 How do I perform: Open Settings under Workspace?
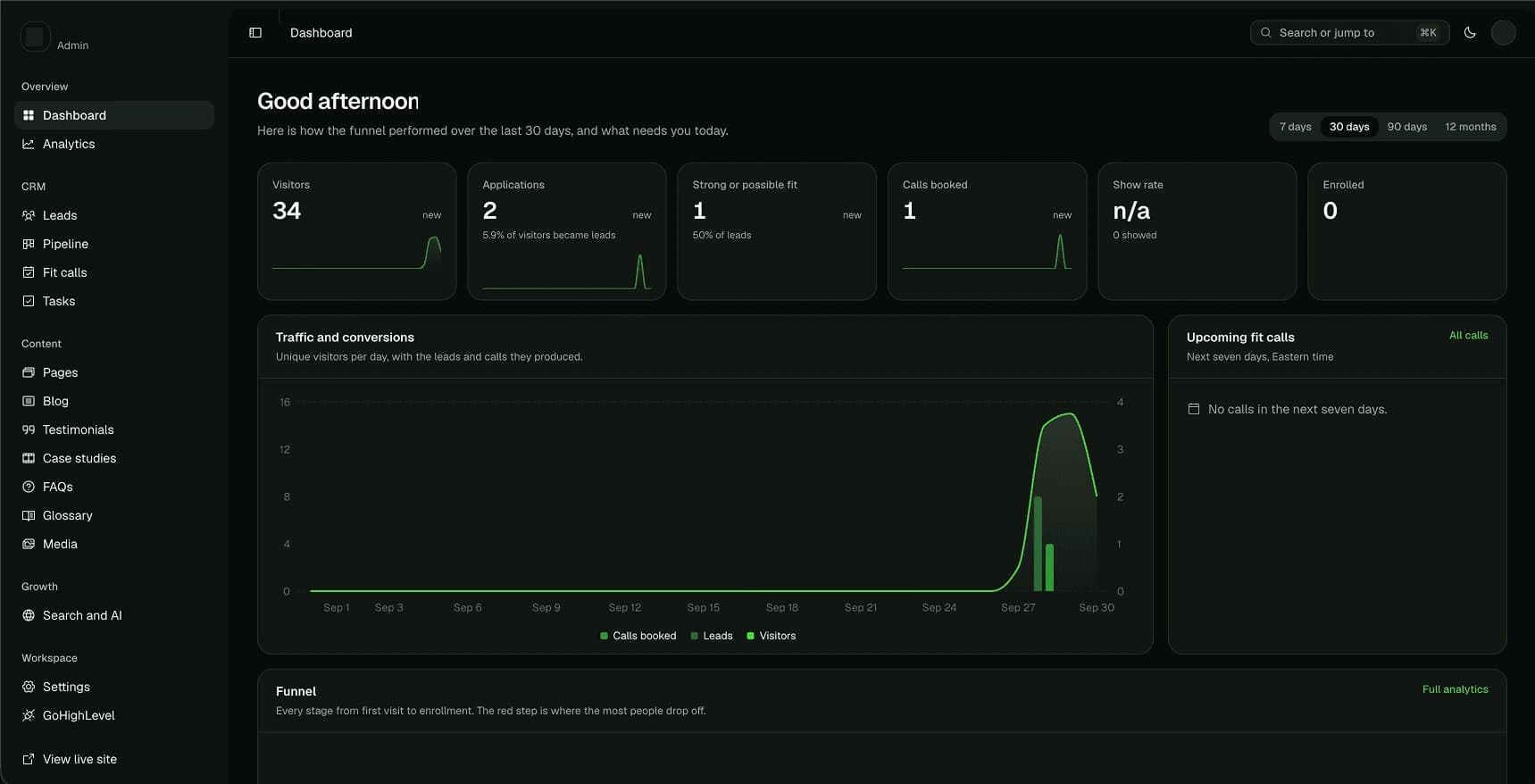[114, 687]
